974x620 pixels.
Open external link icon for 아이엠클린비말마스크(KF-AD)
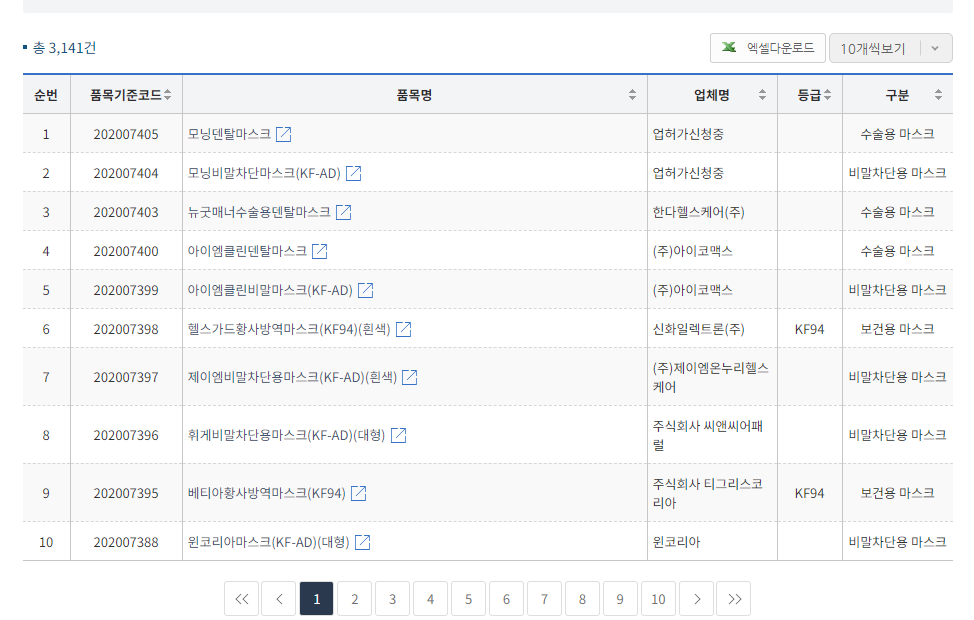coord(366,290)
